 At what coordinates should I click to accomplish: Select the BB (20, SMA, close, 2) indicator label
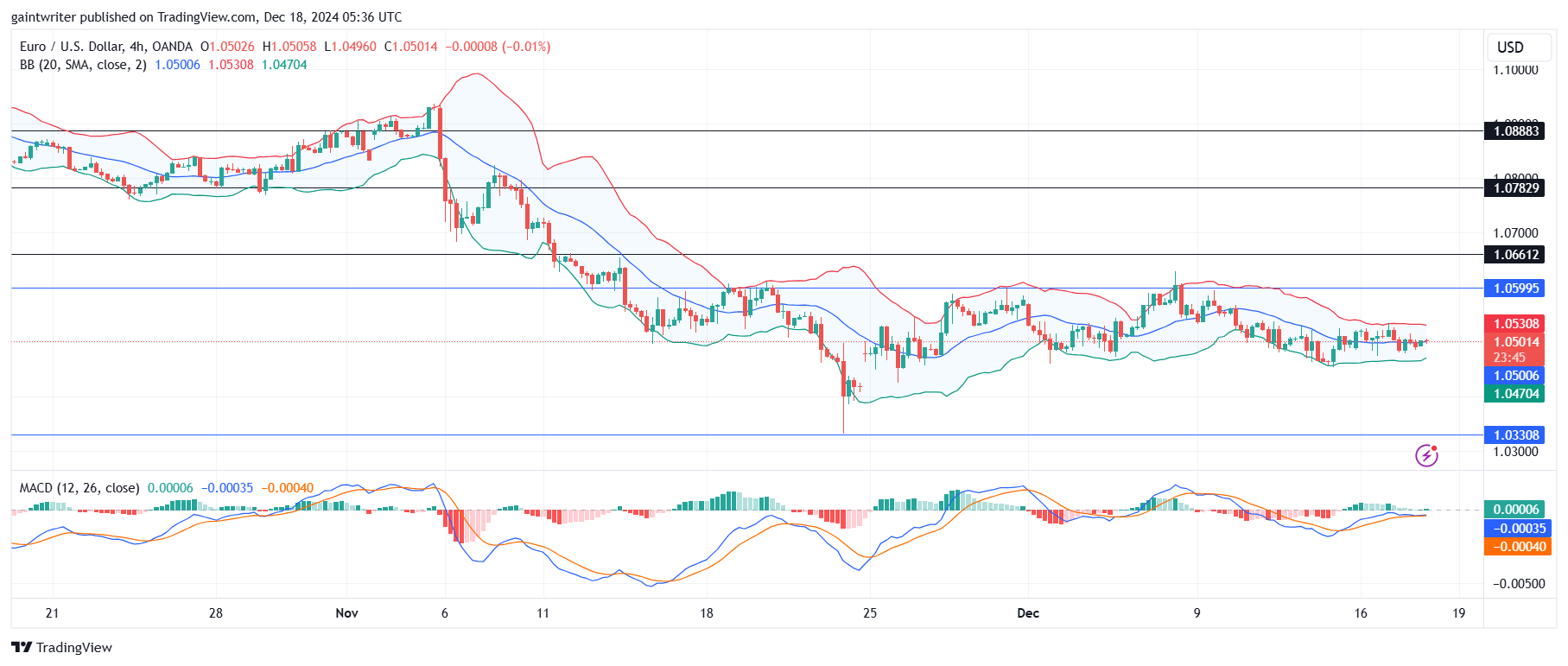pos(83,65)
